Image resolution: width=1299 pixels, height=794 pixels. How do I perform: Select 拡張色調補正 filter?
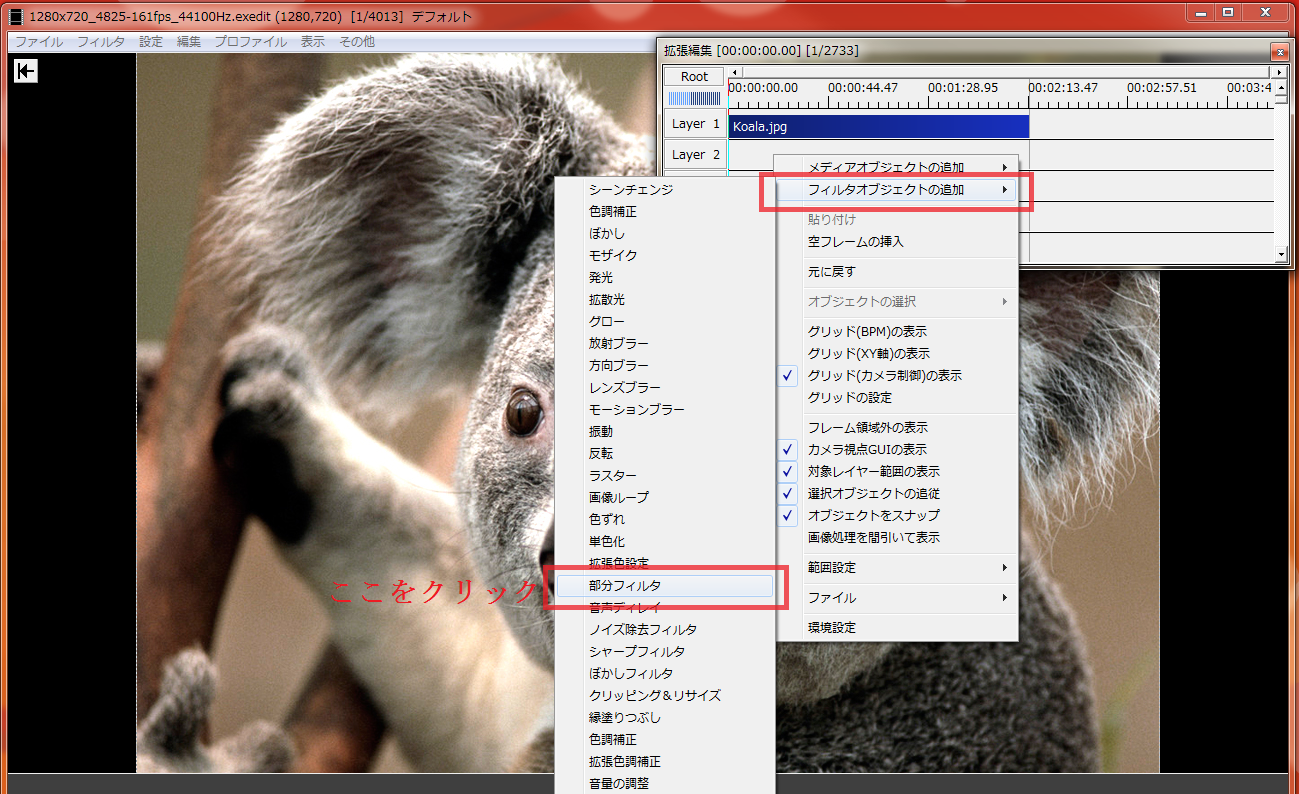click(665, 761)
